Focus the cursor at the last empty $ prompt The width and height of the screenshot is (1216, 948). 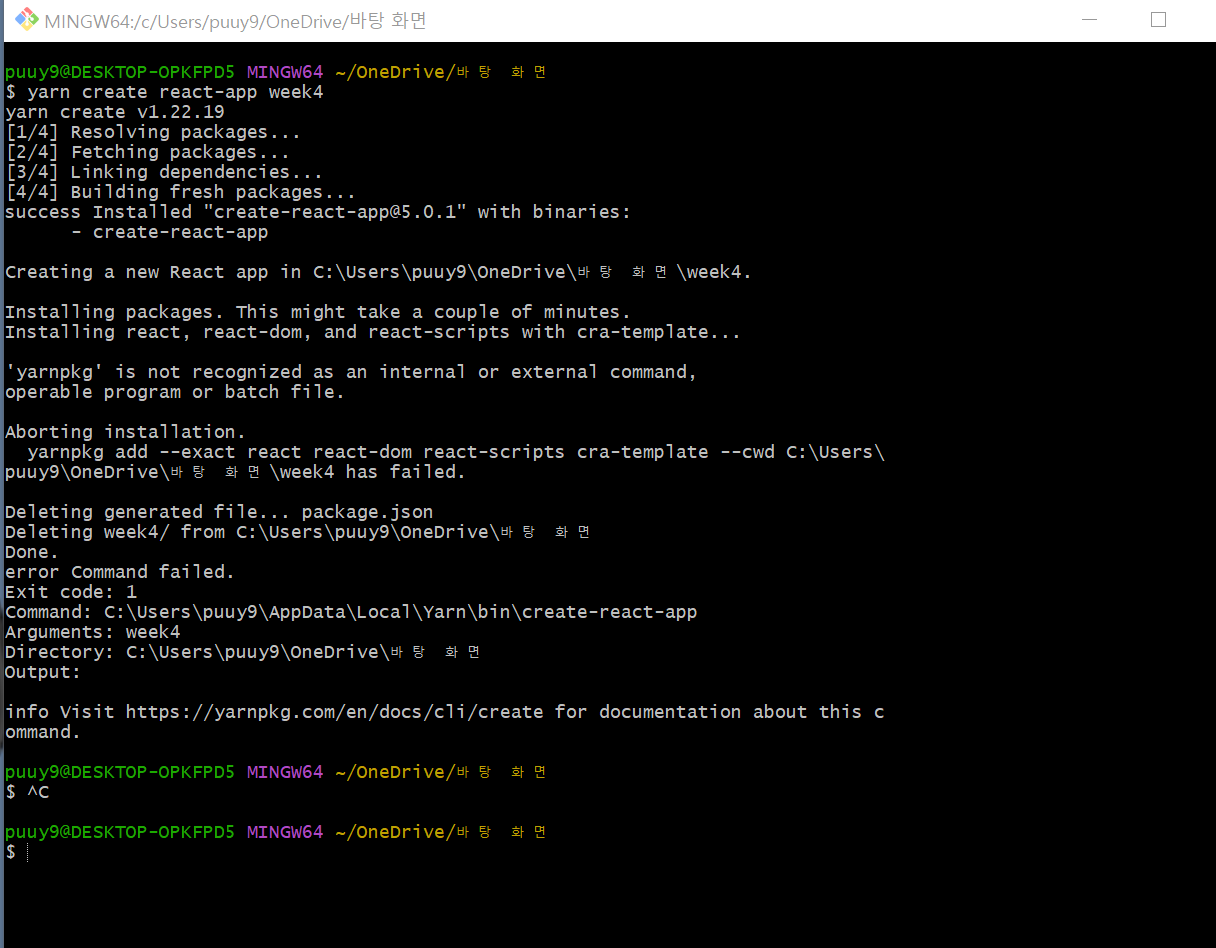[27, 852]
